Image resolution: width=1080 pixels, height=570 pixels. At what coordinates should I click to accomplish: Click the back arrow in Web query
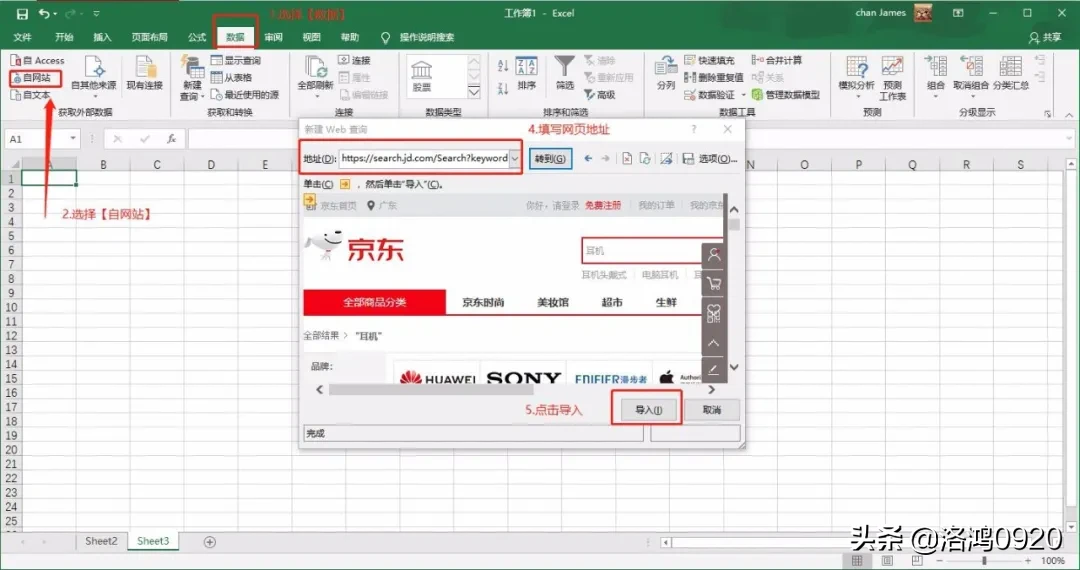[x=588, y=158]
